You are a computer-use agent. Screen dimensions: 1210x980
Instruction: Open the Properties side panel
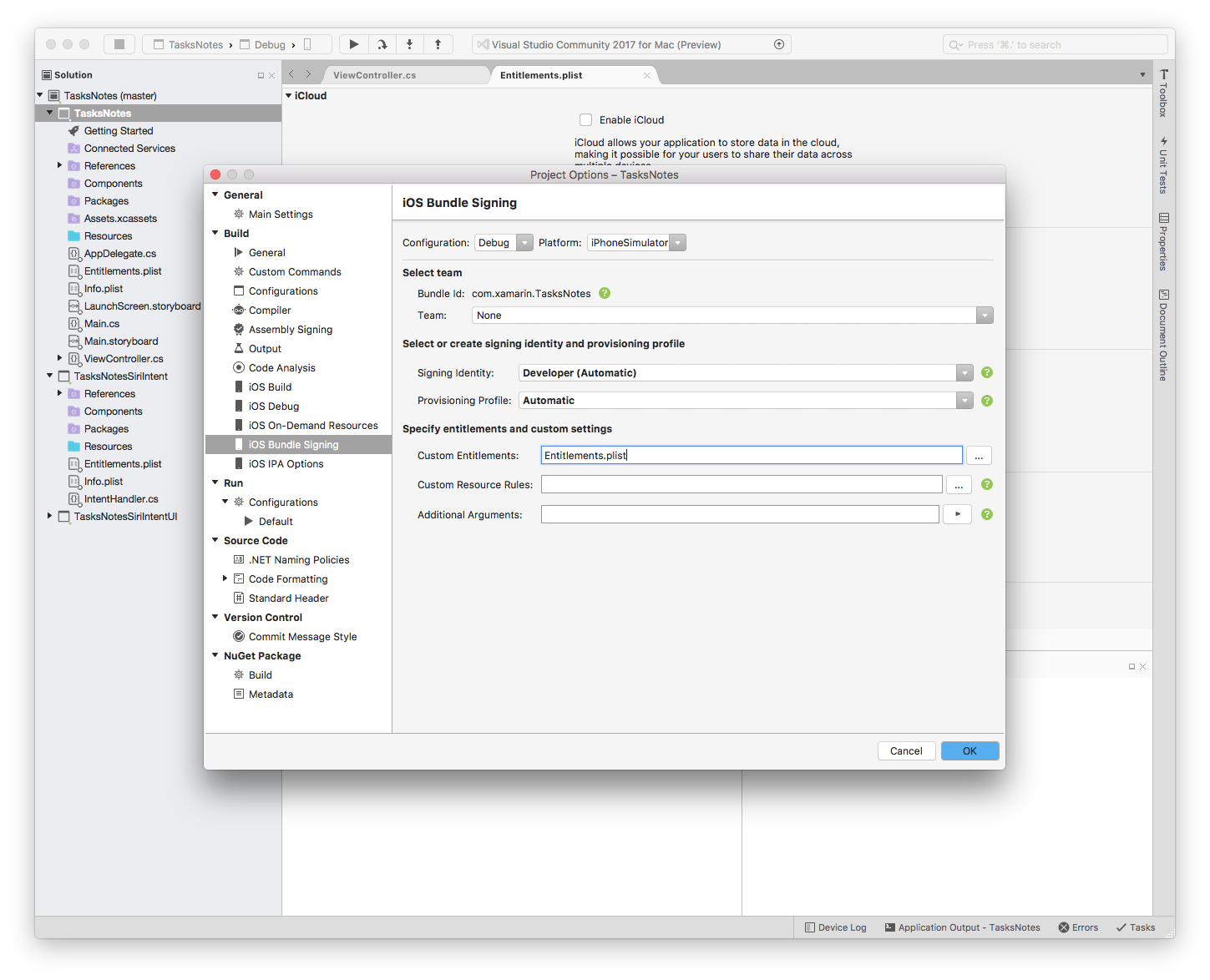click(1163, 241)
